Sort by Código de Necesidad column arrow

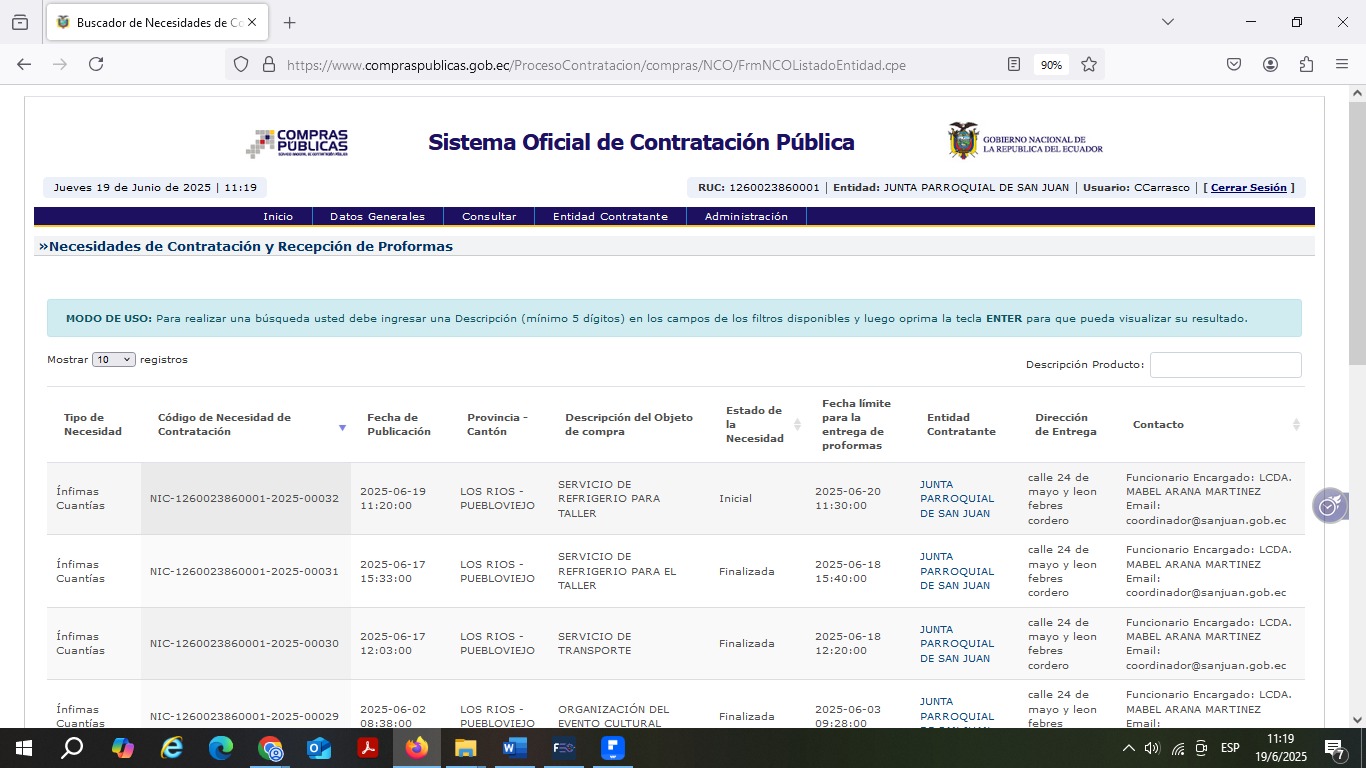[x=342, y=427]
